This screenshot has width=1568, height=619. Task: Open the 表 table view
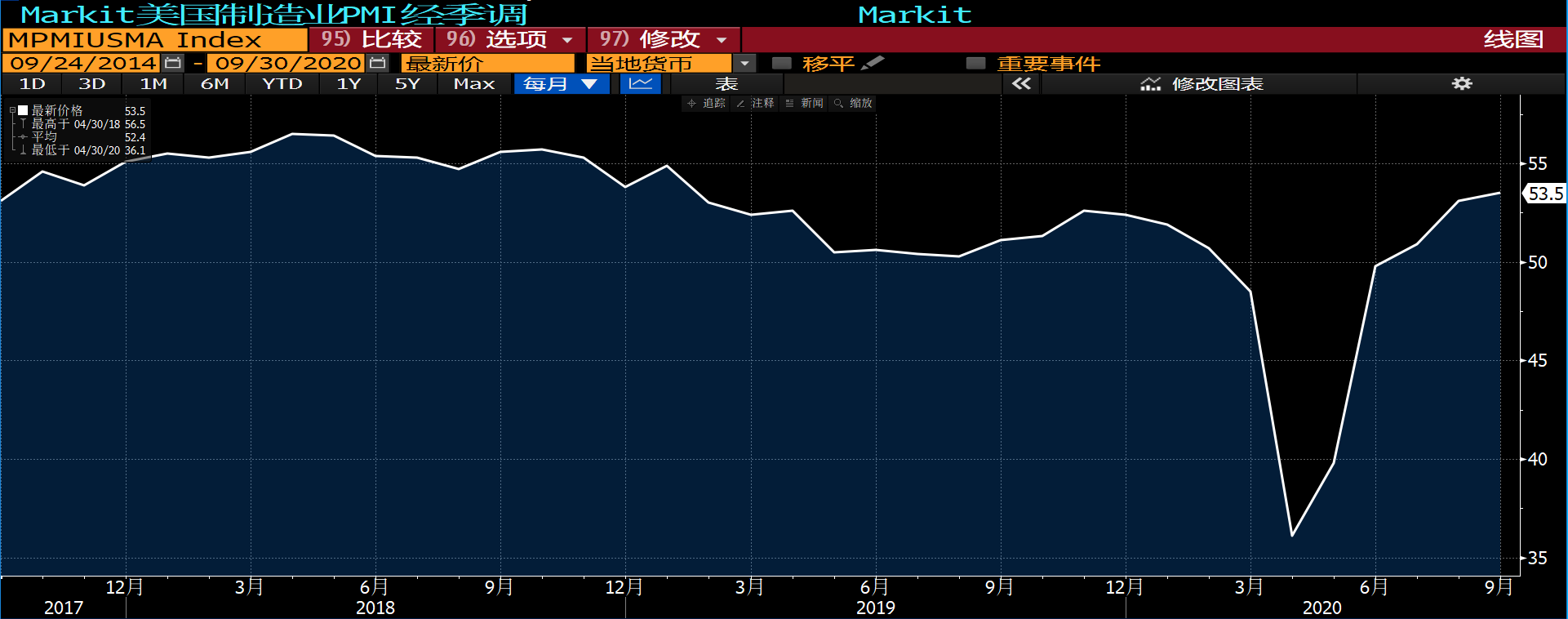pyautogui.click(x=726, y=83)
